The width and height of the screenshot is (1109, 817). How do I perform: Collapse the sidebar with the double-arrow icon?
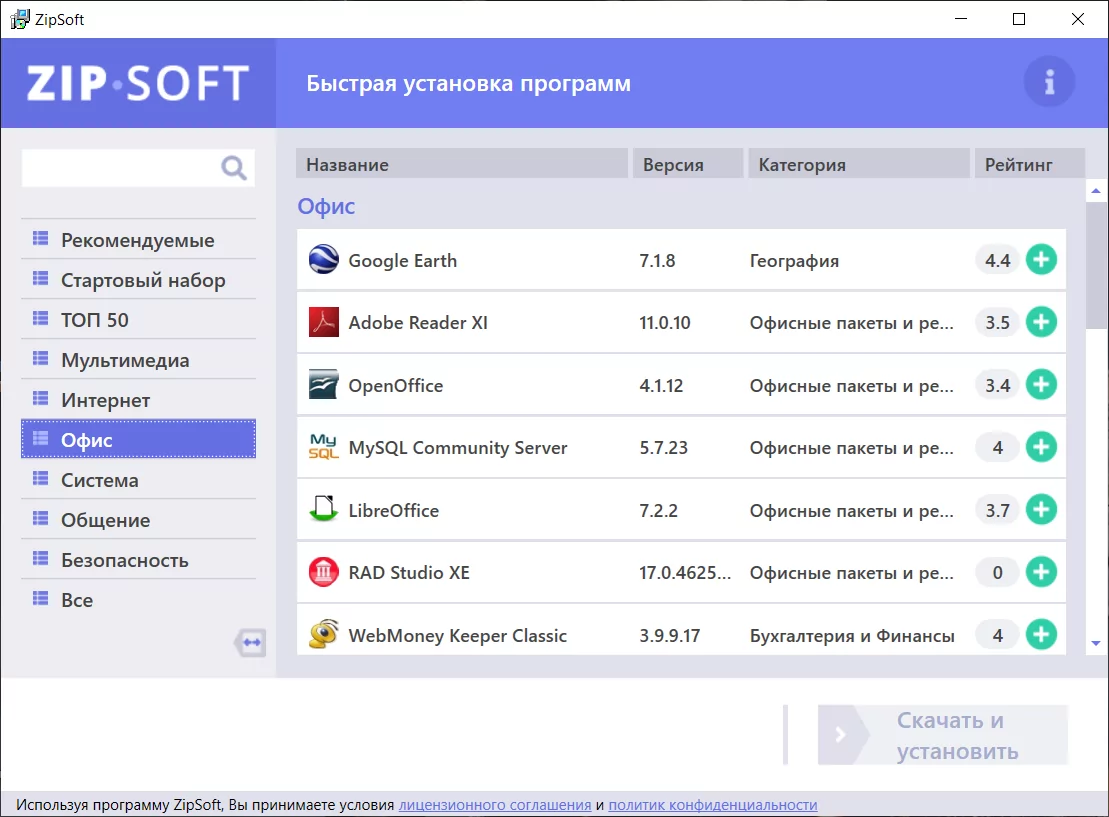pos(250,642)
